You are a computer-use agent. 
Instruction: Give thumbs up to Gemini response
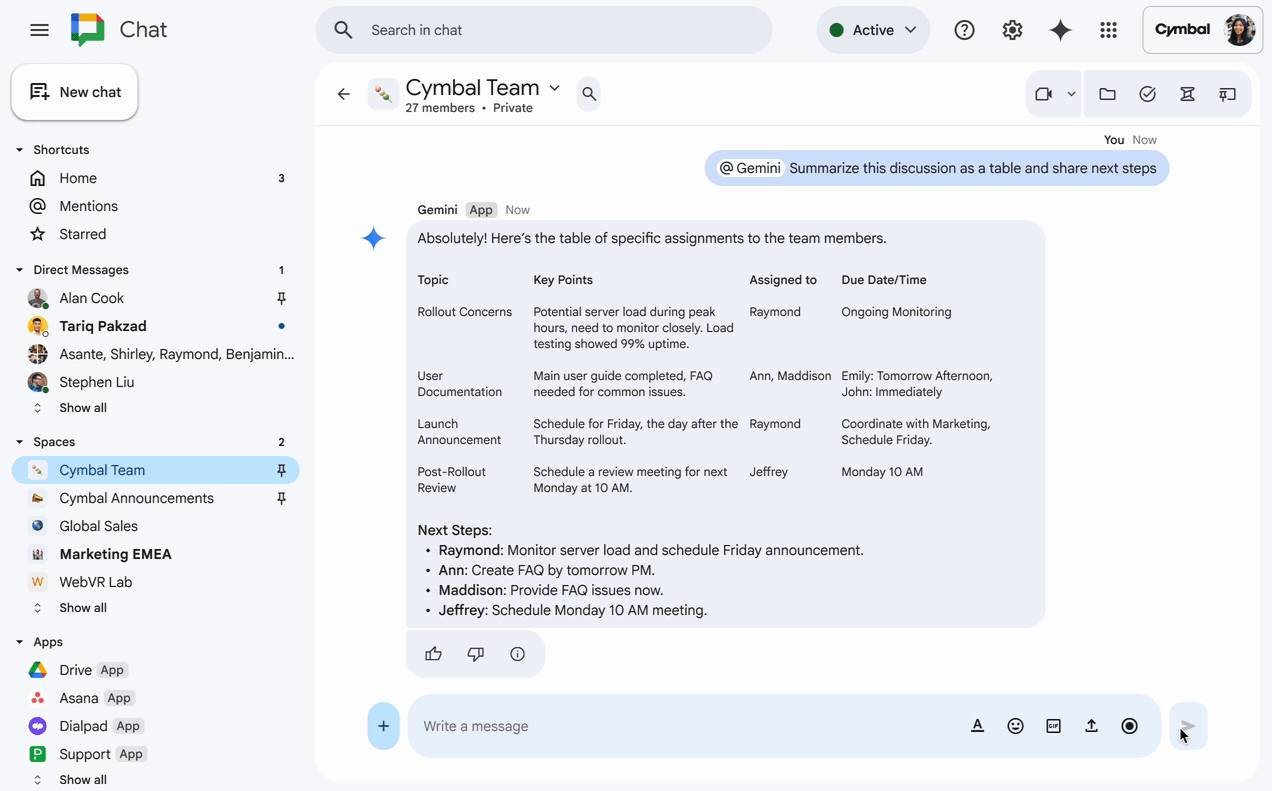pos(433,654)
